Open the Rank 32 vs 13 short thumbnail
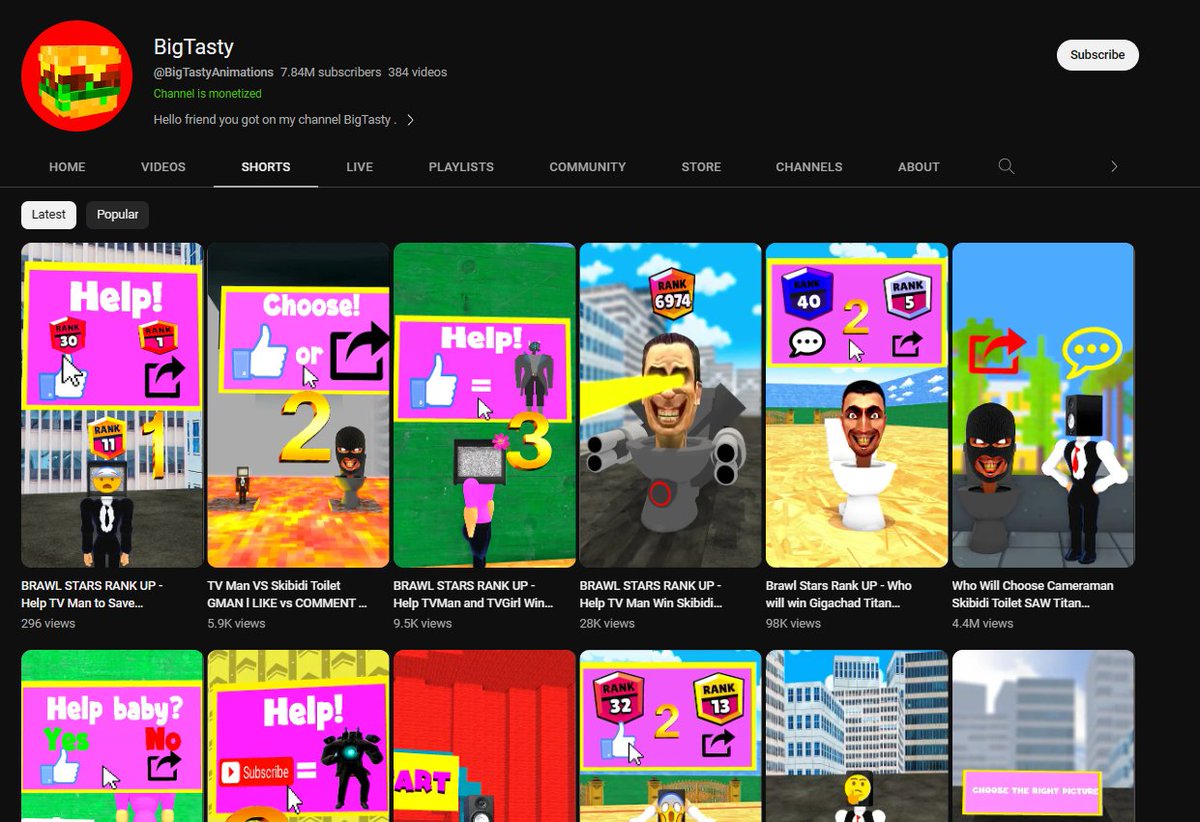Viewport: 1200px width, 822px height. click(x=670, y=736)
